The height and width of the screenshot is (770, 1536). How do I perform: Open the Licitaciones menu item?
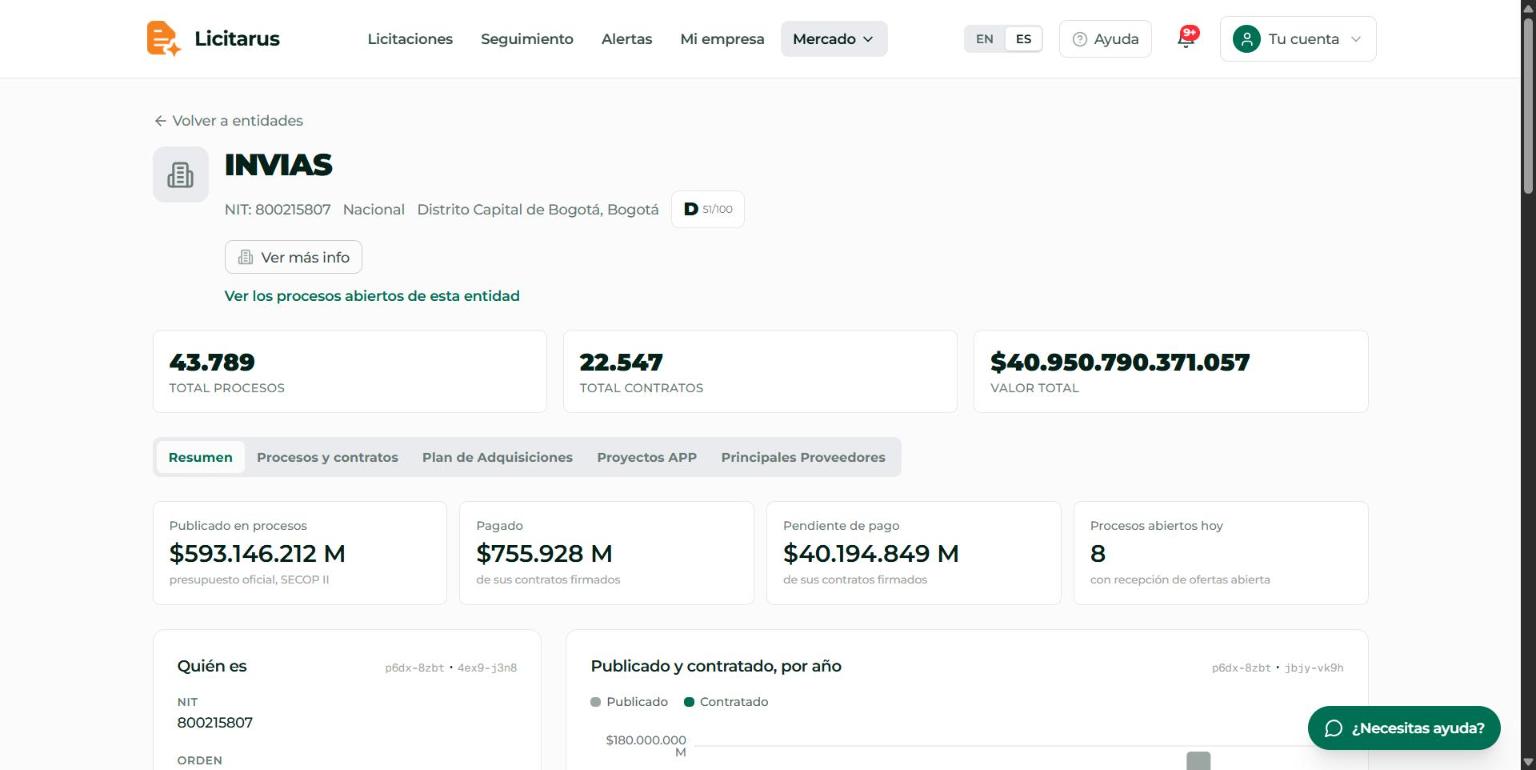point(410,39)
